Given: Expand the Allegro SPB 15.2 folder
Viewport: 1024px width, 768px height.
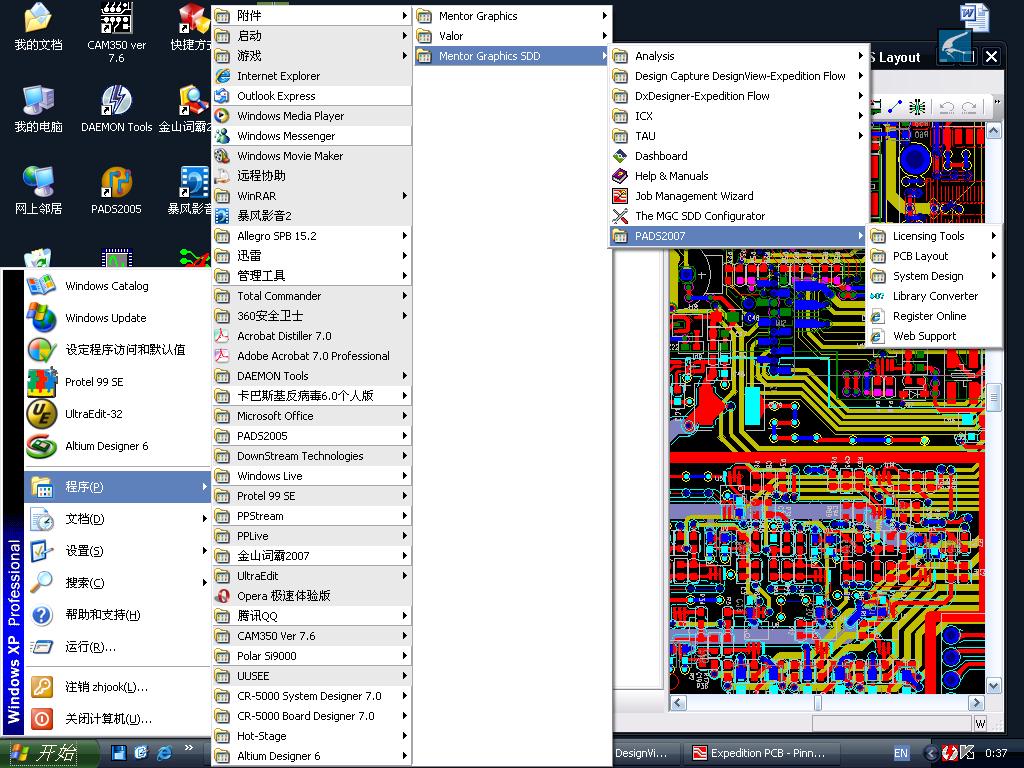Looking at the screenshot, I should 312,236.
